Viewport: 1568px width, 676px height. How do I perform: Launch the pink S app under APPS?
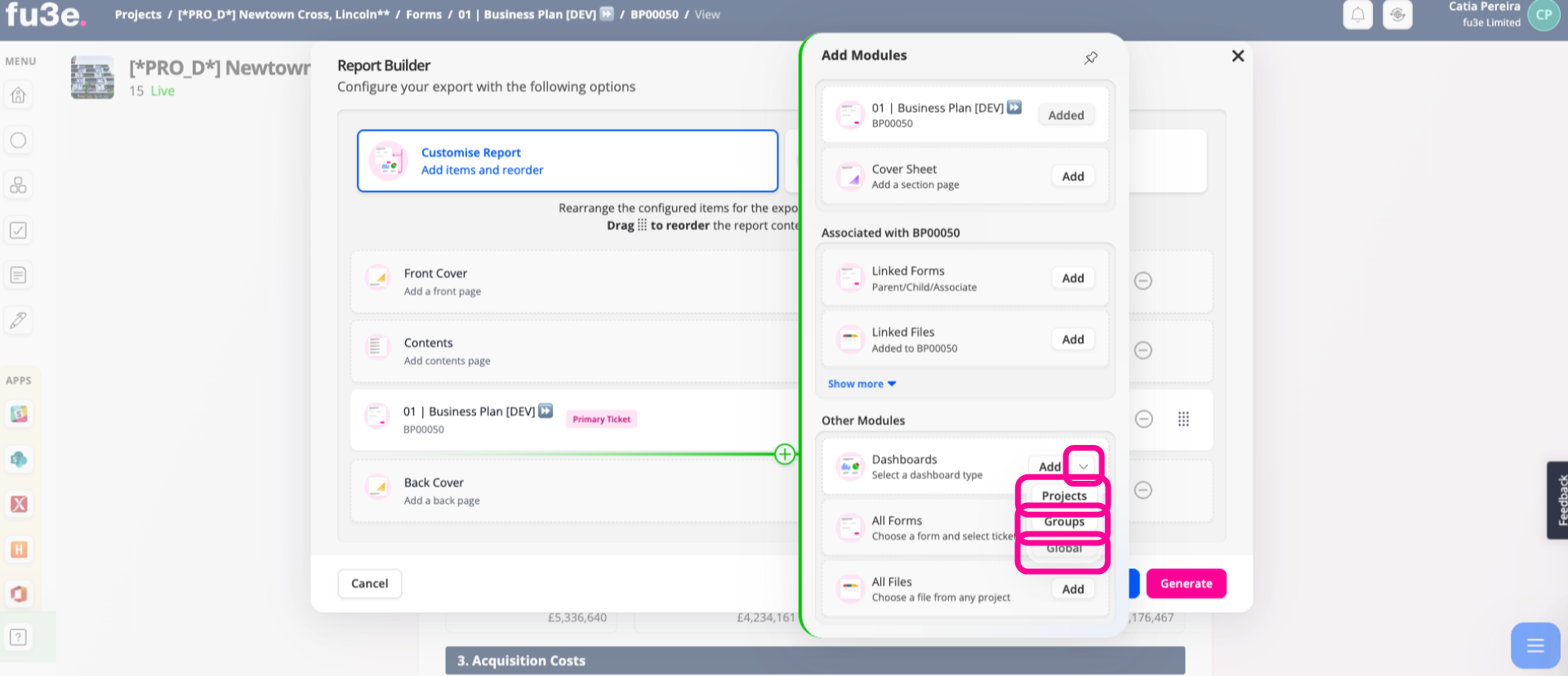19,414
